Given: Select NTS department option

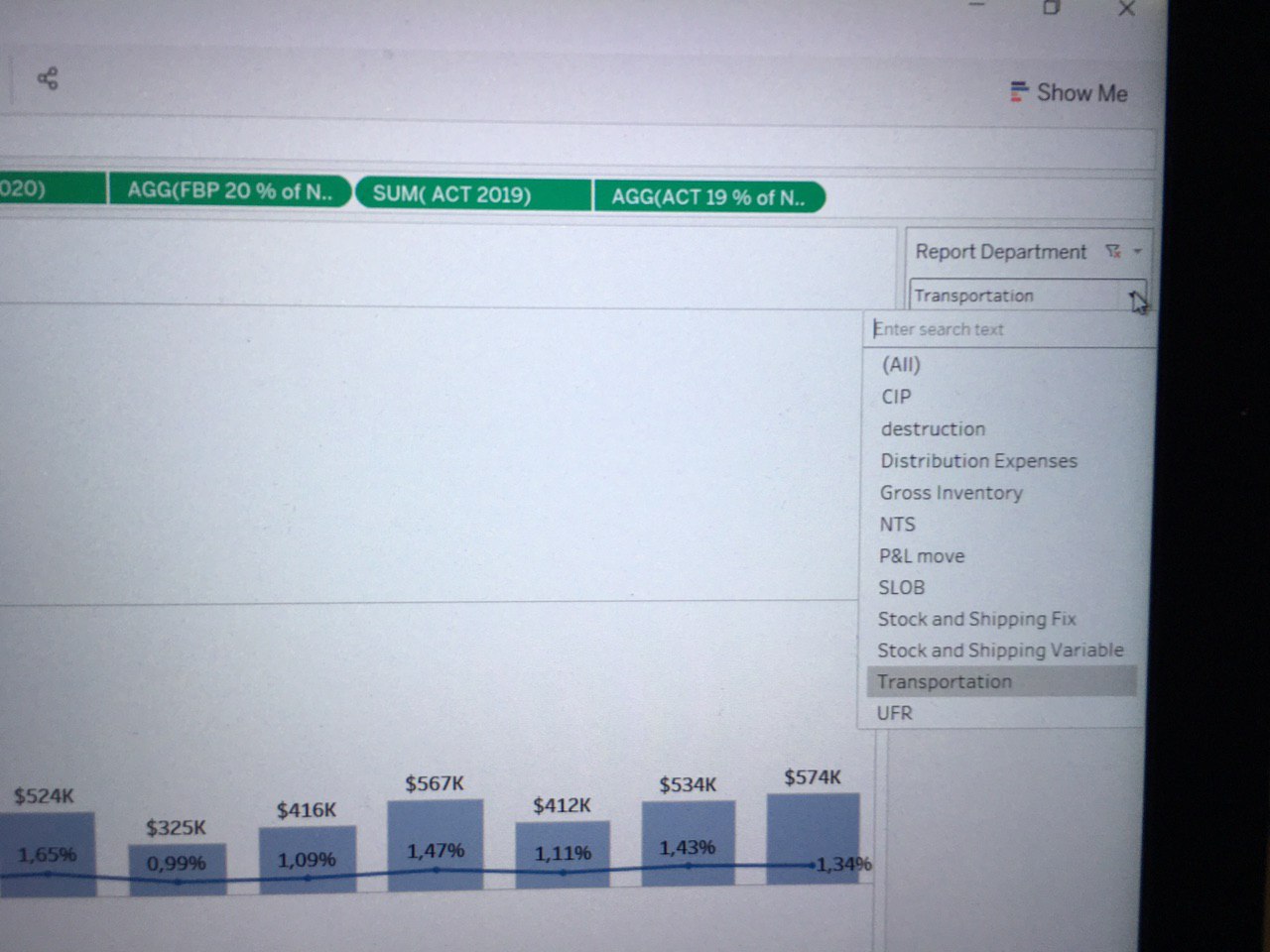Looking at the screenshot, I should coord(897,525).
